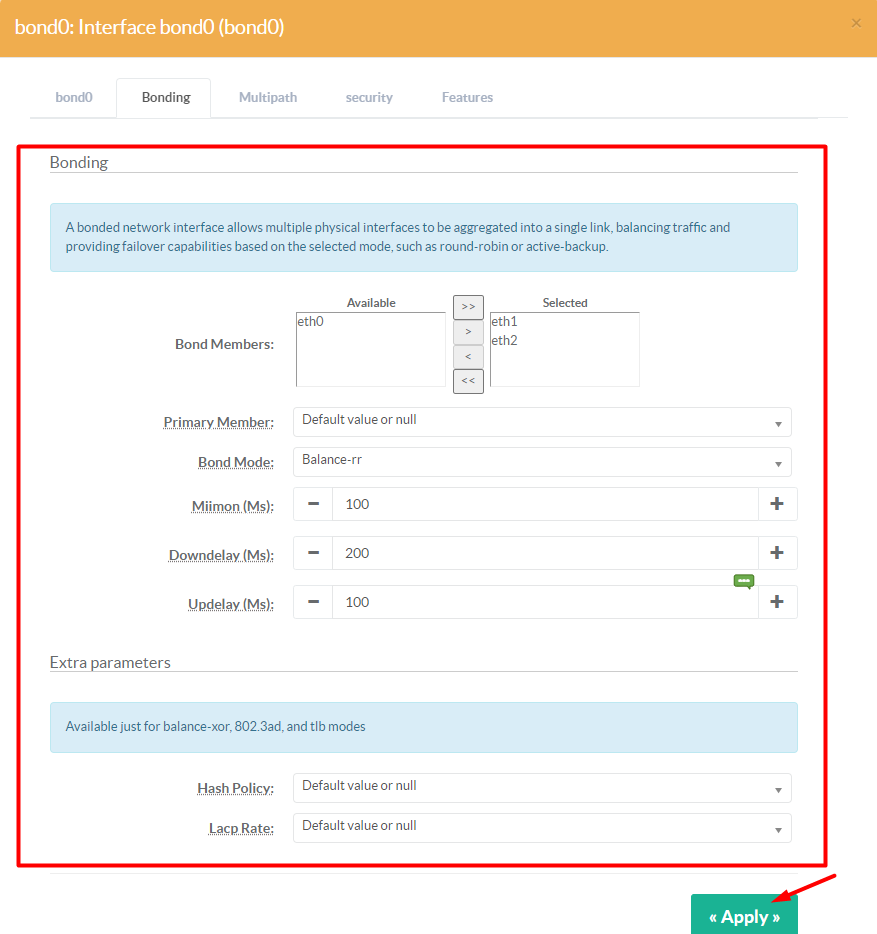Increment Updelay with the plus button
Image resolution: width=877 pixels, height=934 pixels.
[x=778, y=602]
